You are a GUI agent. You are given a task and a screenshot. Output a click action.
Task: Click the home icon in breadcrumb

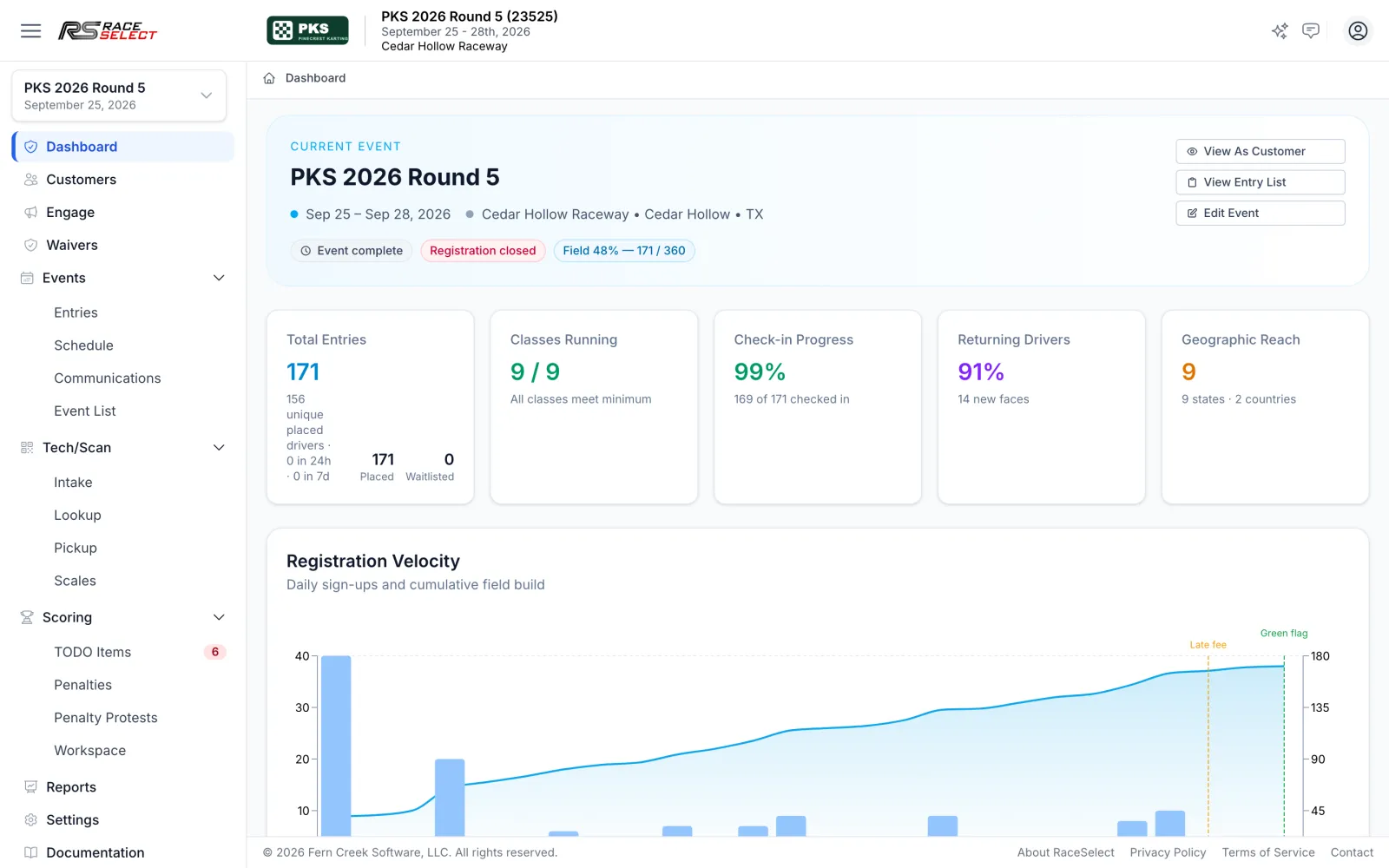coord(269,78)
